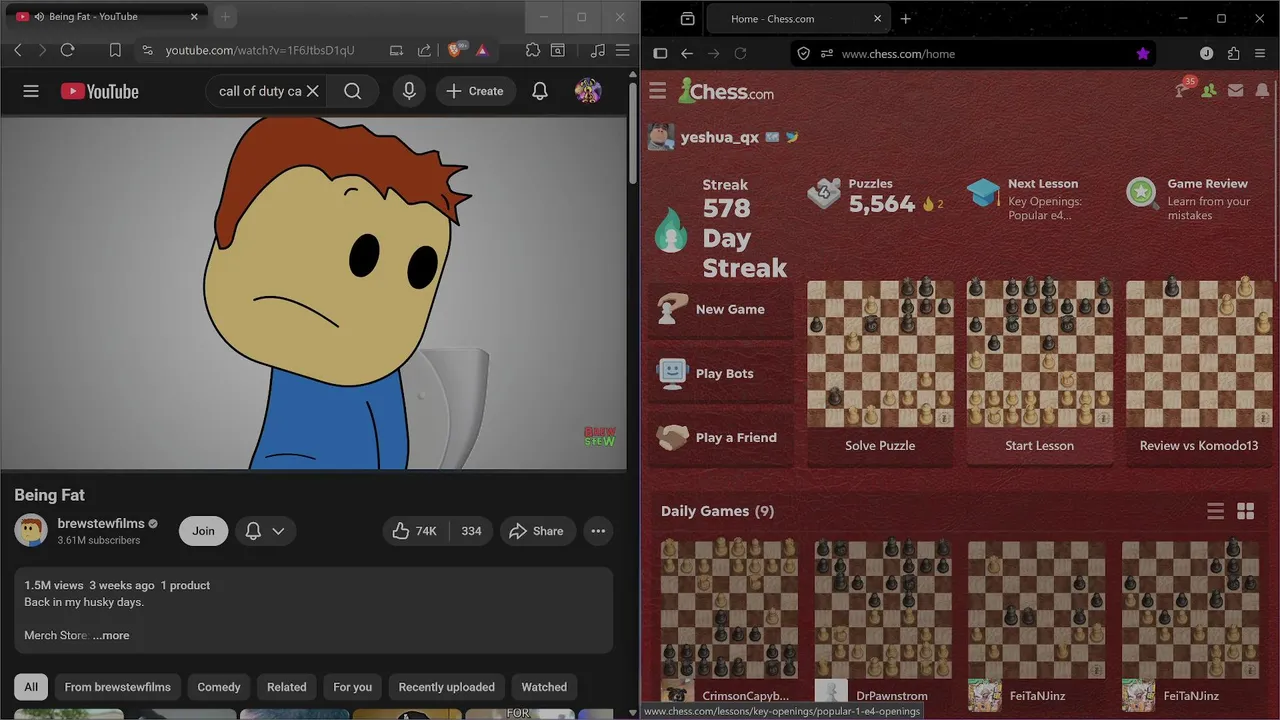Switch Daily Games to list view
The width and height of the screenshot is (1280, 720).
click(1216, 512)
